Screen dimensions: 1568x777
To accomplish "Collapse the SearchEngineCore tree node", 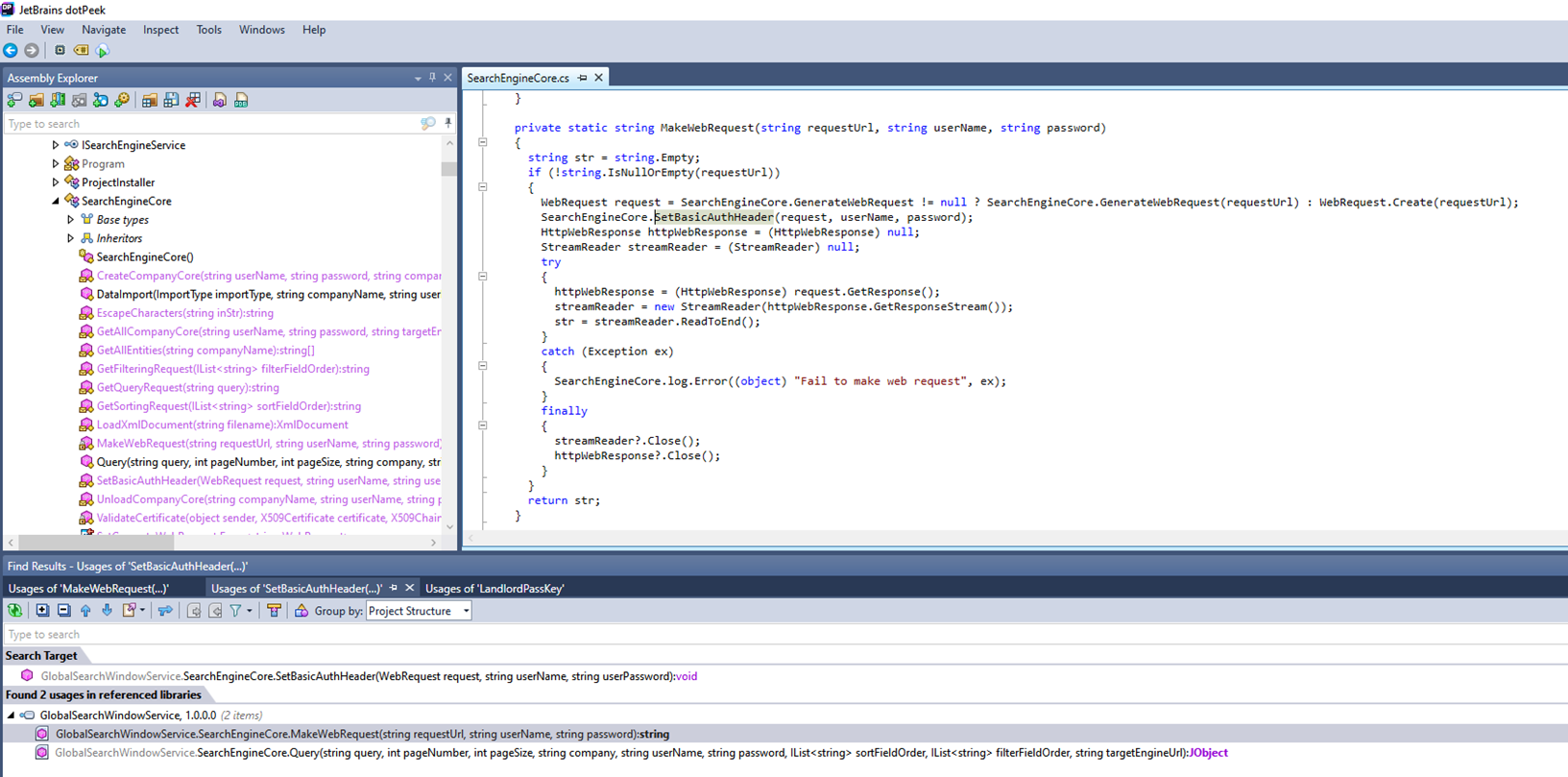I will click(x=56, y=201).
